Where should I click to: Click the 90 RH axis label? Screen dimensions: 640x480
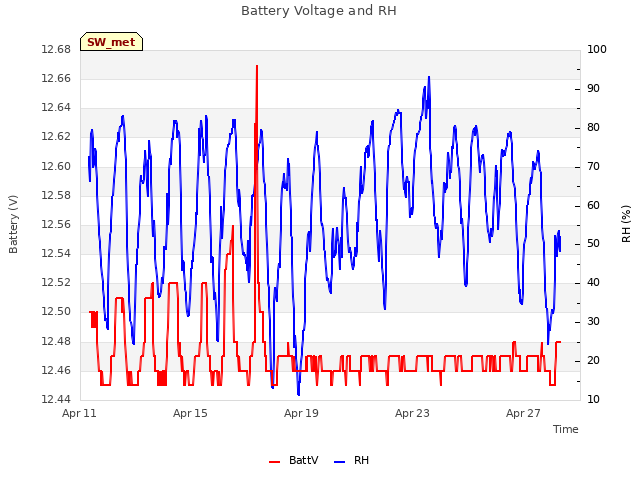pyautogui.click(x=593, y=89)
